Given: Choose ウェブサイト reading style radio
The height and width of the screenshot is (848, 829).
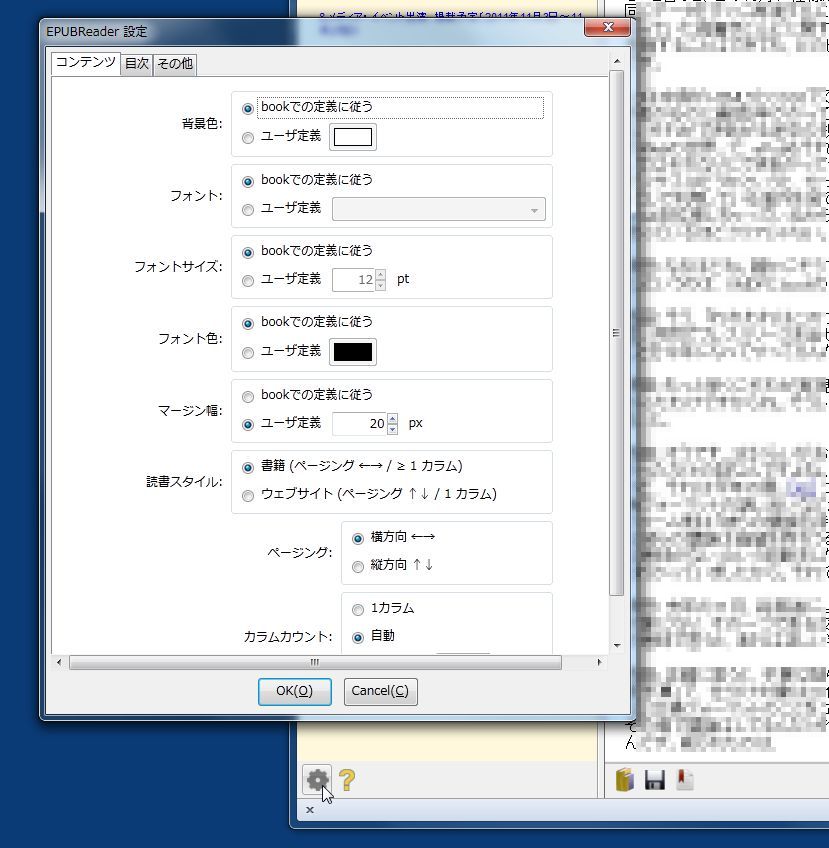Looking at the screenshot, I should click(248, 495).
